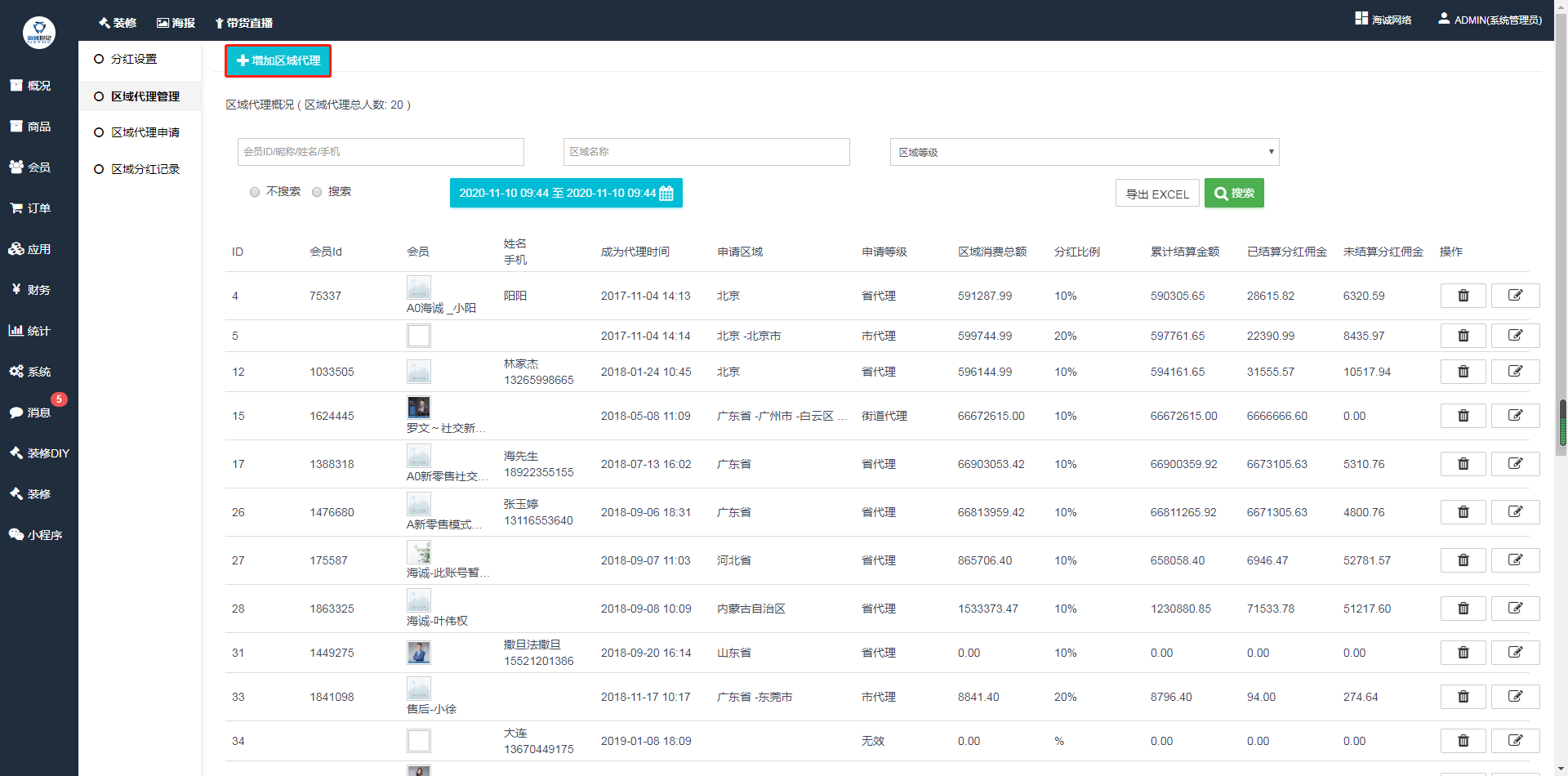Open the ADMIN user account menu
Screen dimensions: 1568x776
1490,20
